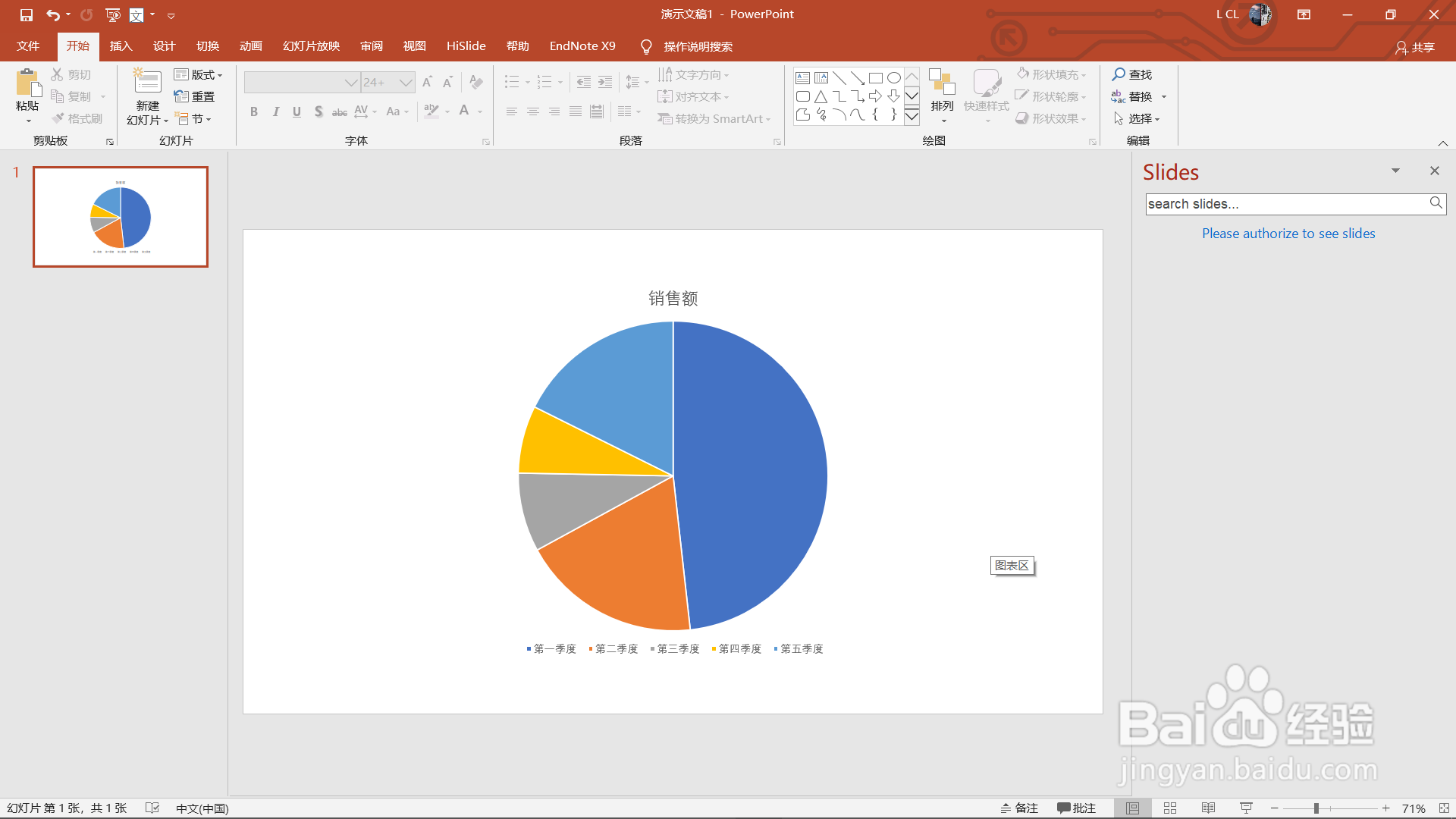
Task: Click search magnifier in Slides pane
Action: [x=1436, y=203]
